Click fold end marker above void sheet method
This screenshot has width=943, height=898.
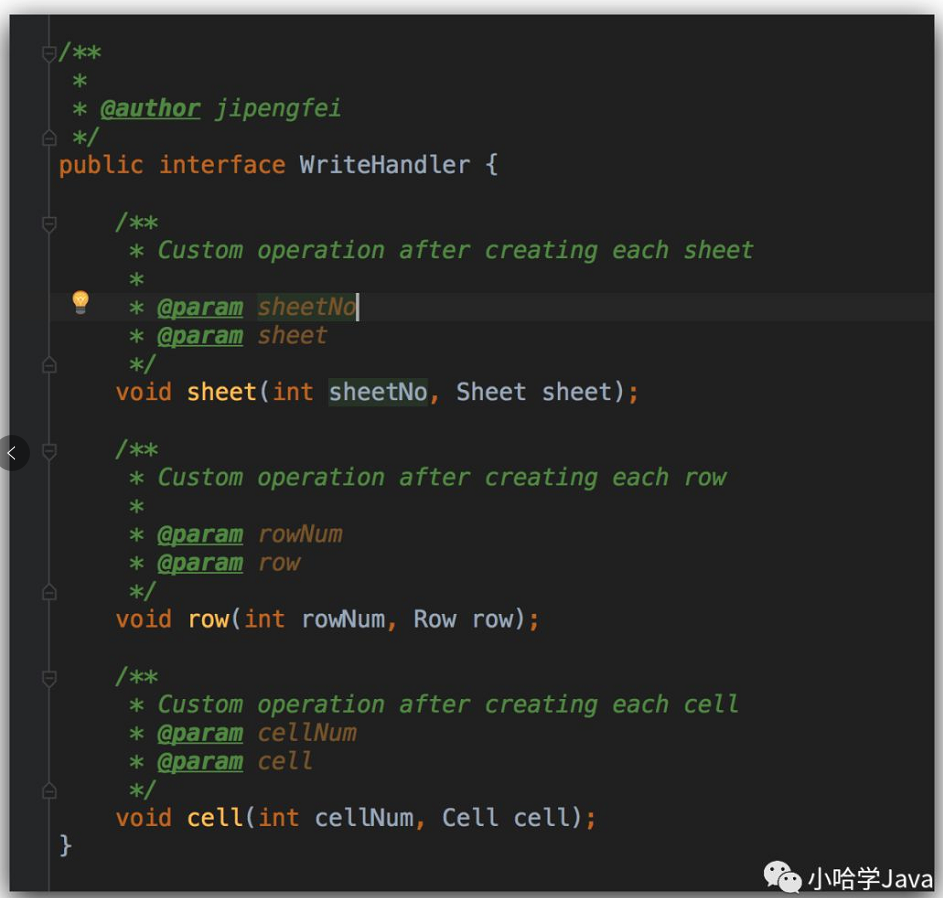point(49,364)
